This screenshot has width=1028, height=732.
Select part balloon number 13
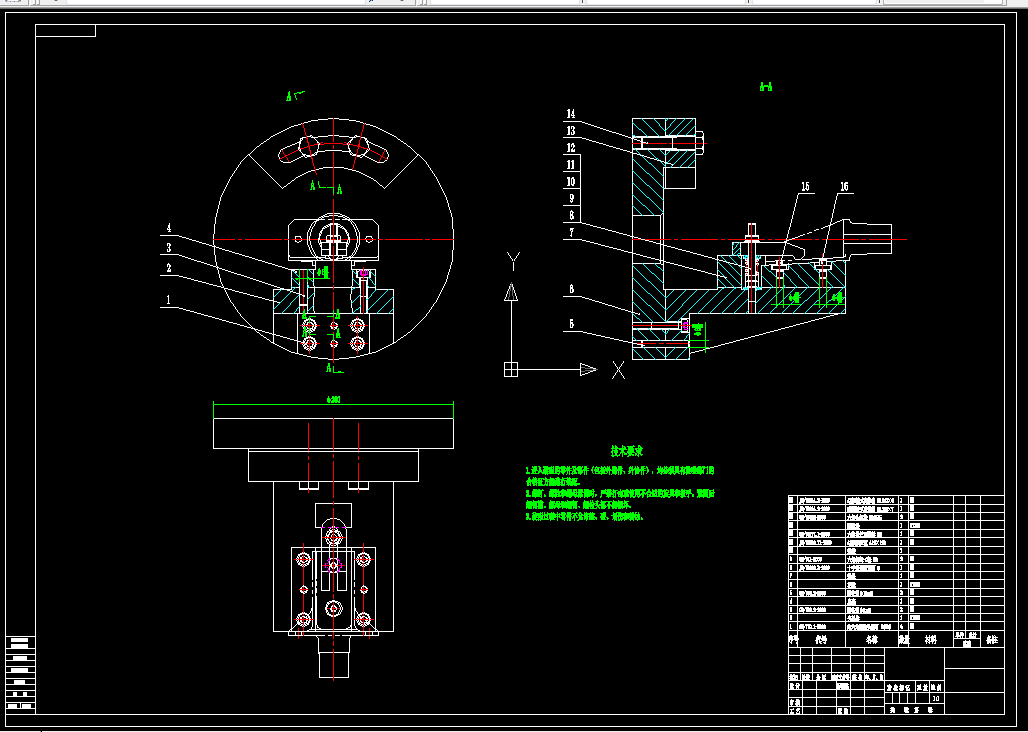[570, 131]
